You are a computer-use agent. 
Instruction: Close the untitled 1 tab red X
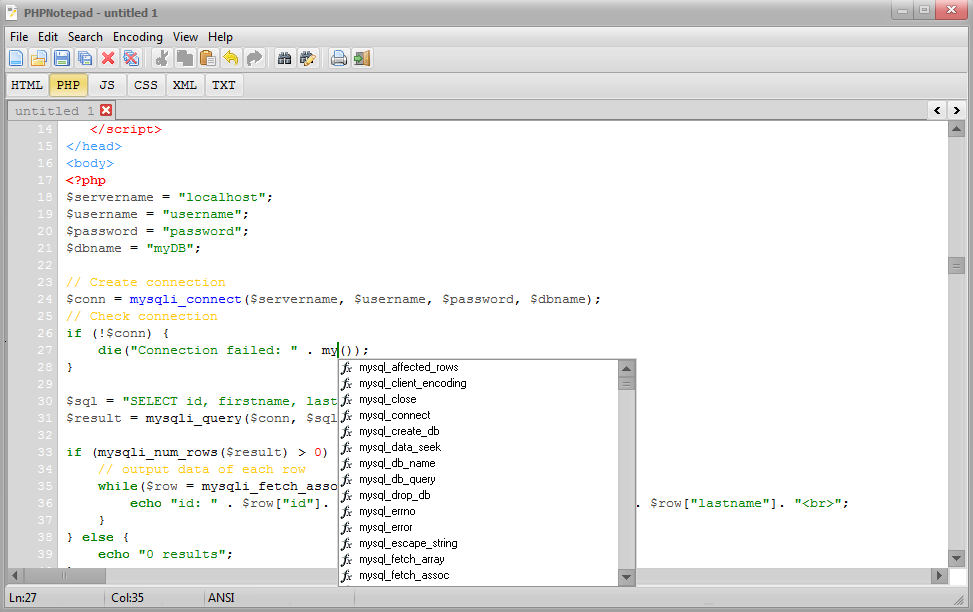point(106,110)
